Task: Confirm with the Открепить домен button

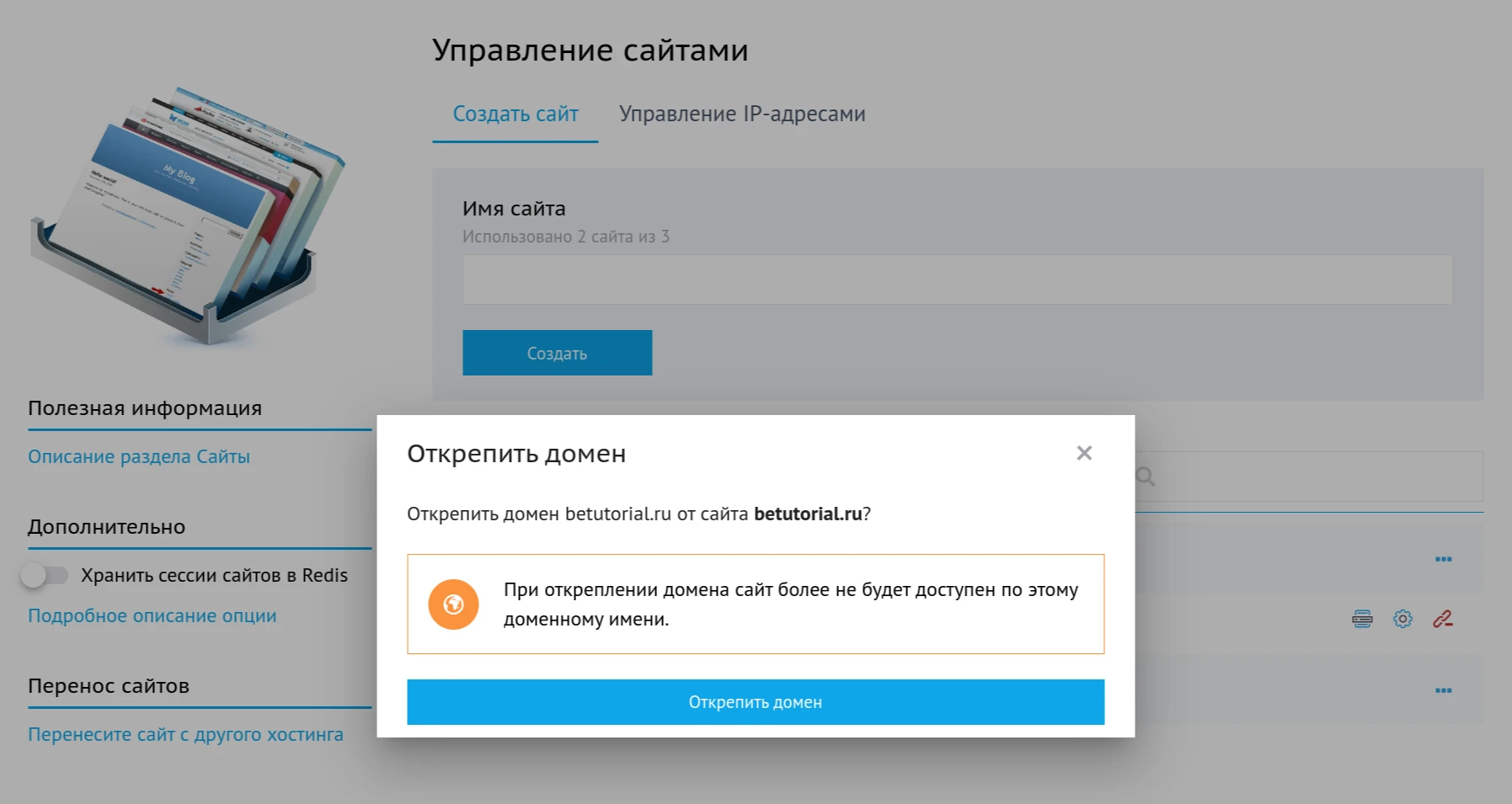Action: (755, 701)
